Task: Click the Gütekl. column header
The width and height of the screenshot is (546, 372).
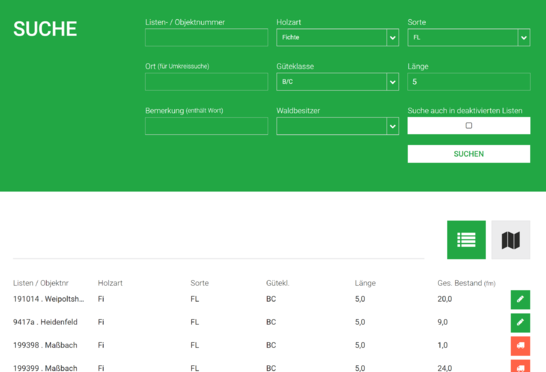Action: pyautogui.click(x=278, y=283)
